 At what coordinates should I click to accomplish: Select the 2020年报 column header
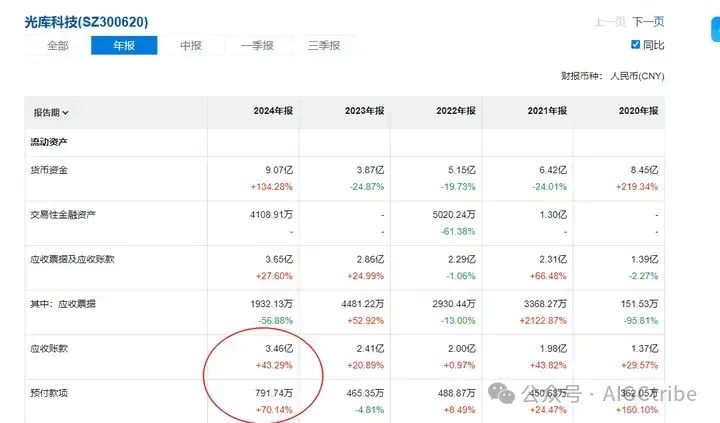coord(639,111)
